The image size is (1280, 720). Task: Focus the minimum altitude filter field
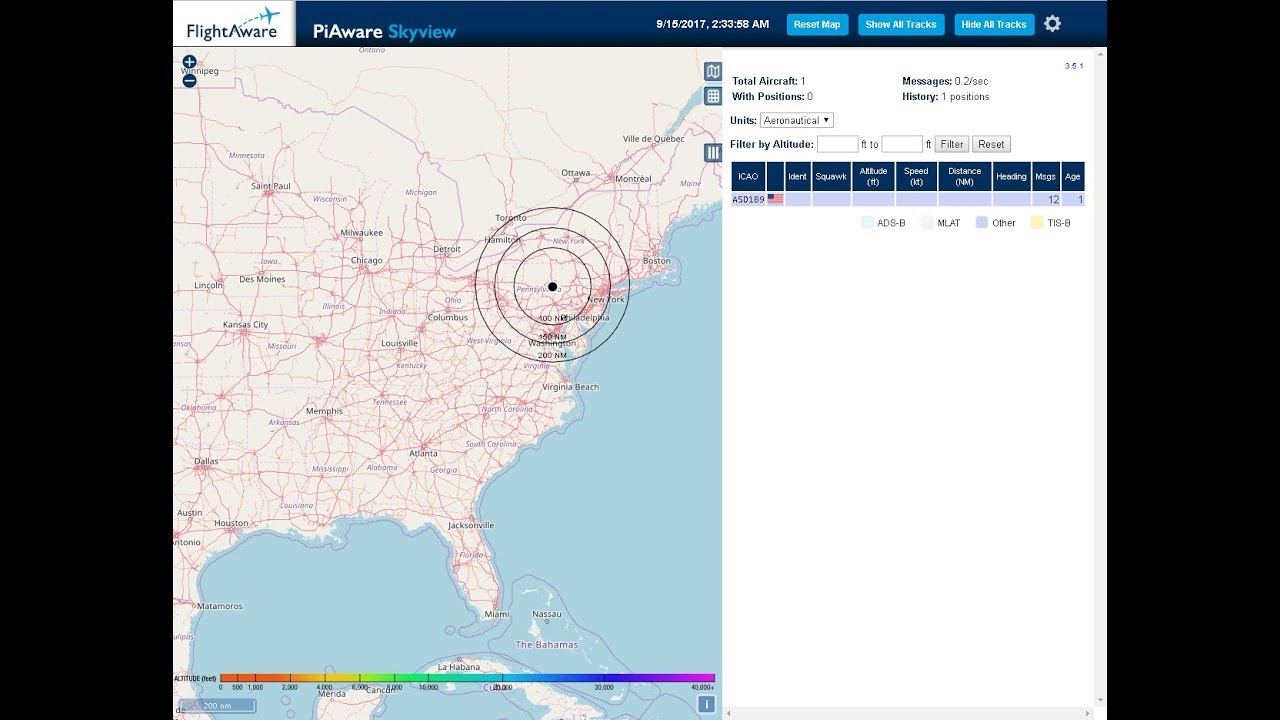(x=838, y=144)
